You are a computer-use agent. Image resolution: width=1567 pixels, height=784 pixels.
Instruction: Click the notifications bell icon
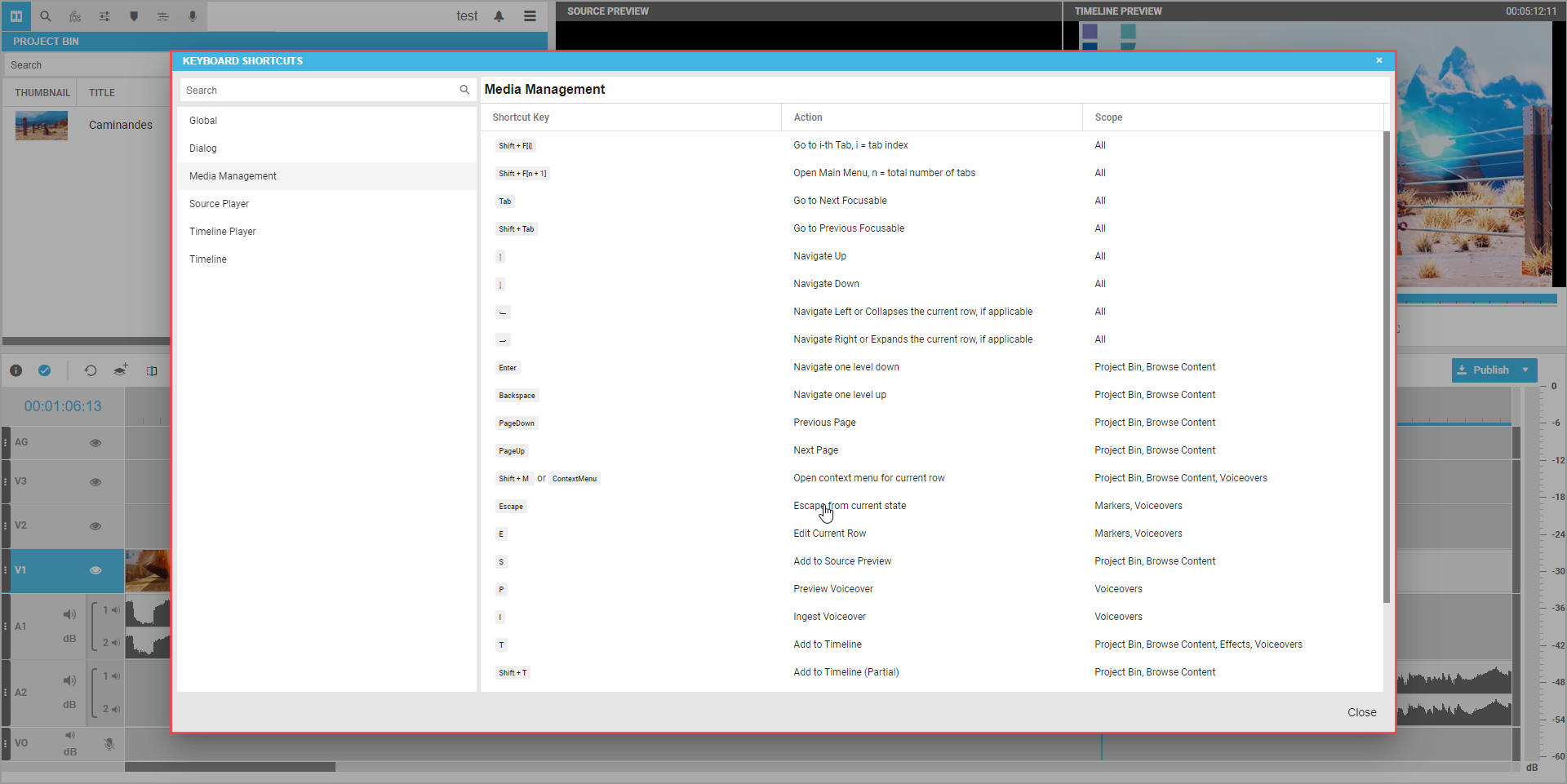(499, 16)
